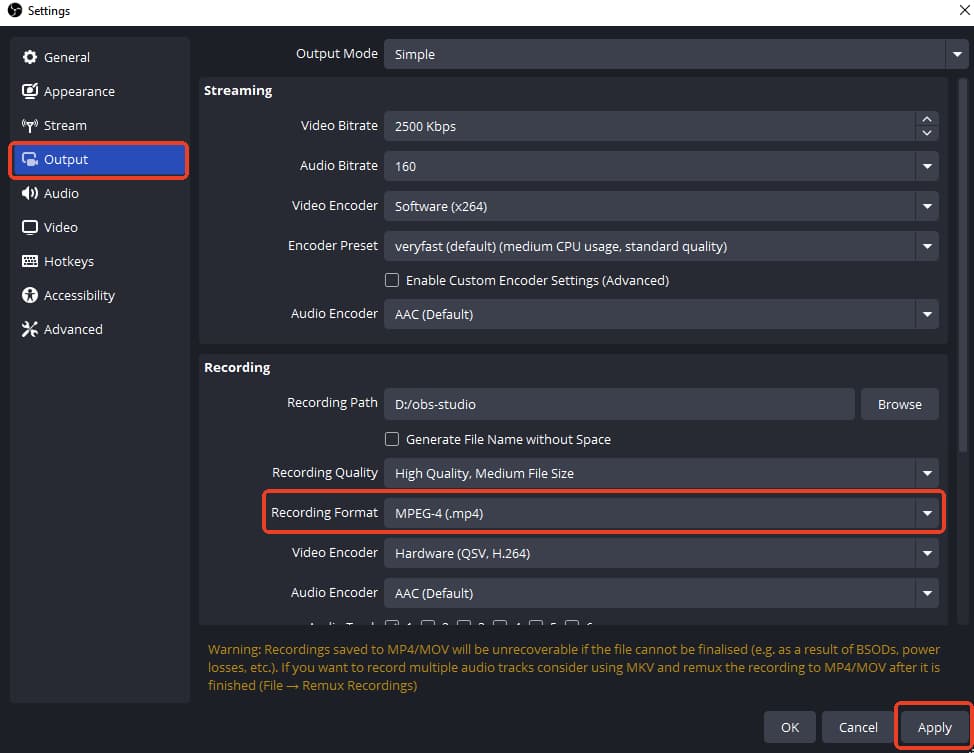Click Browse for recording path
Viewport: 974px width, 753px height.
point(899,404)
